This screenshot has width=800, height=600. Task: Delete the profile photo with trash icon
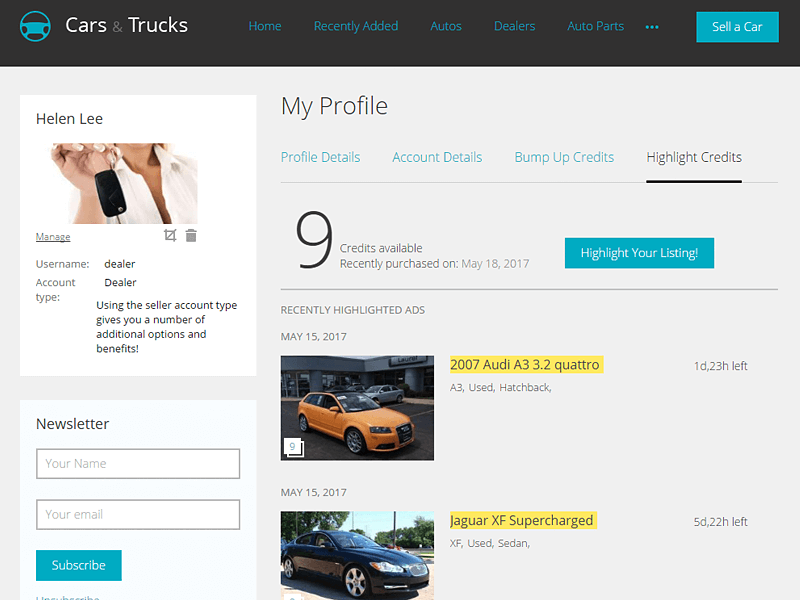(191, 235)
